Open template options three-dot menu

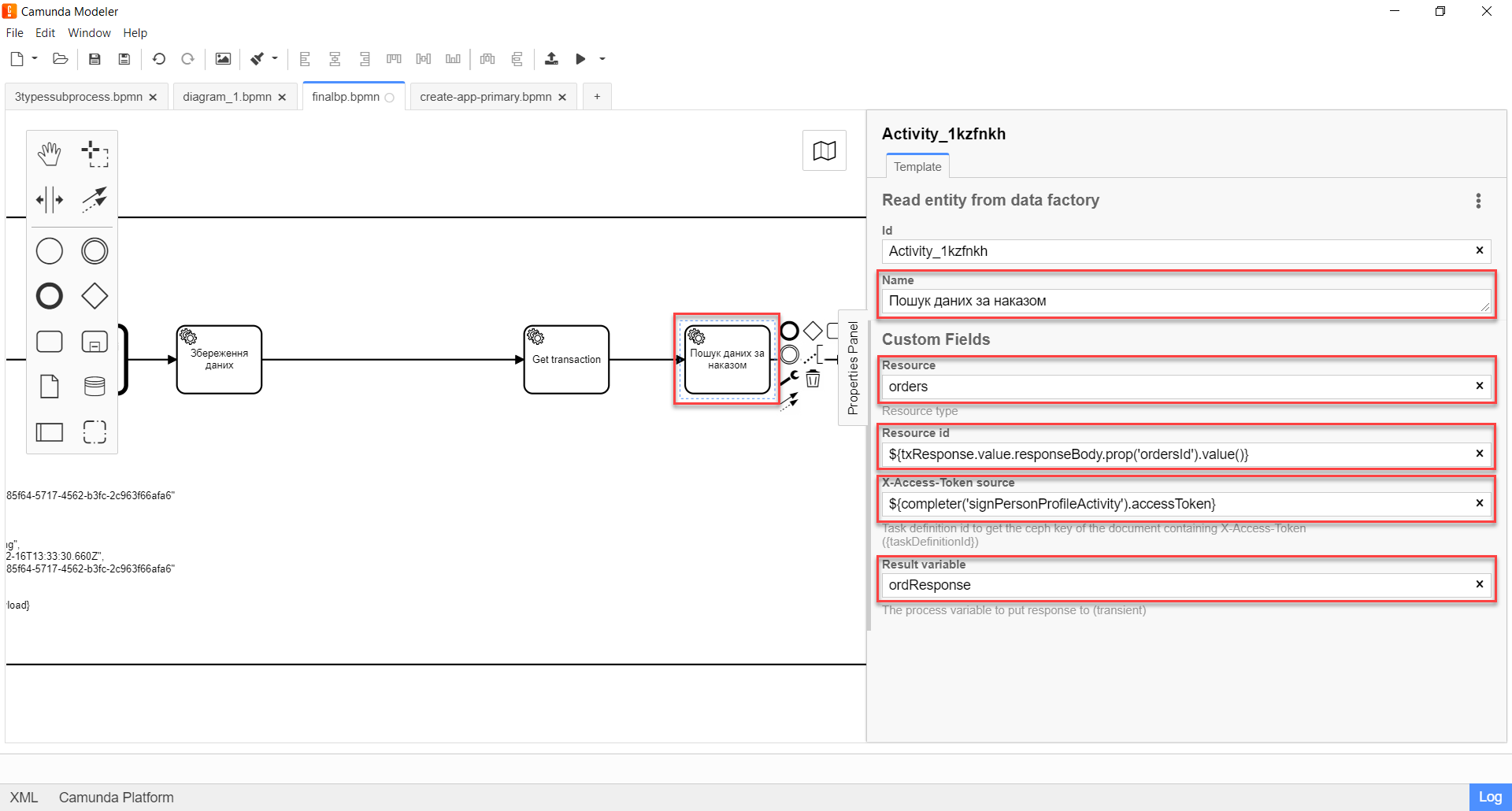(x=1478, y=201)
